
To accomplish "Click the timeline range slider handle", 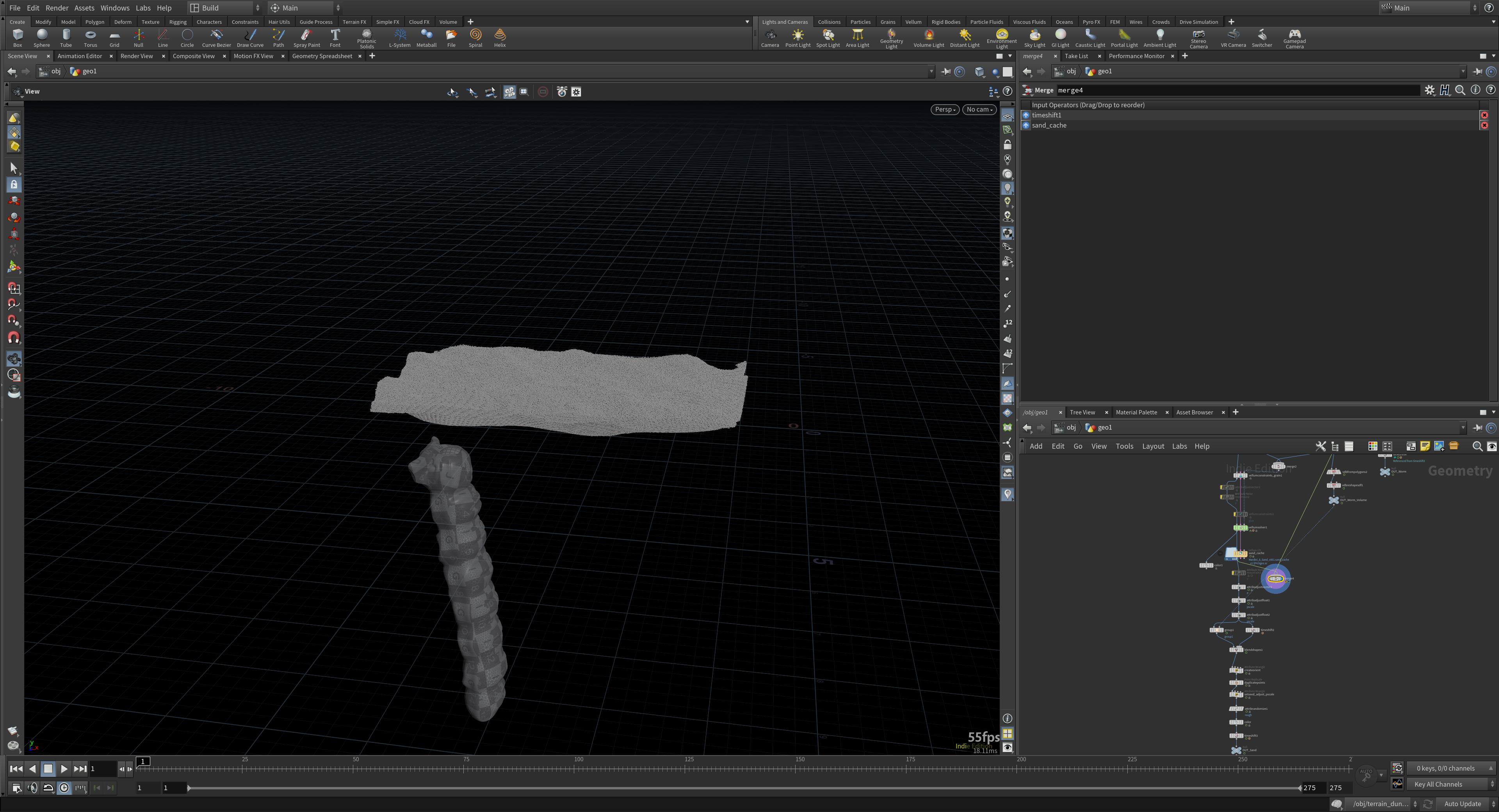I will coord(189,787).
